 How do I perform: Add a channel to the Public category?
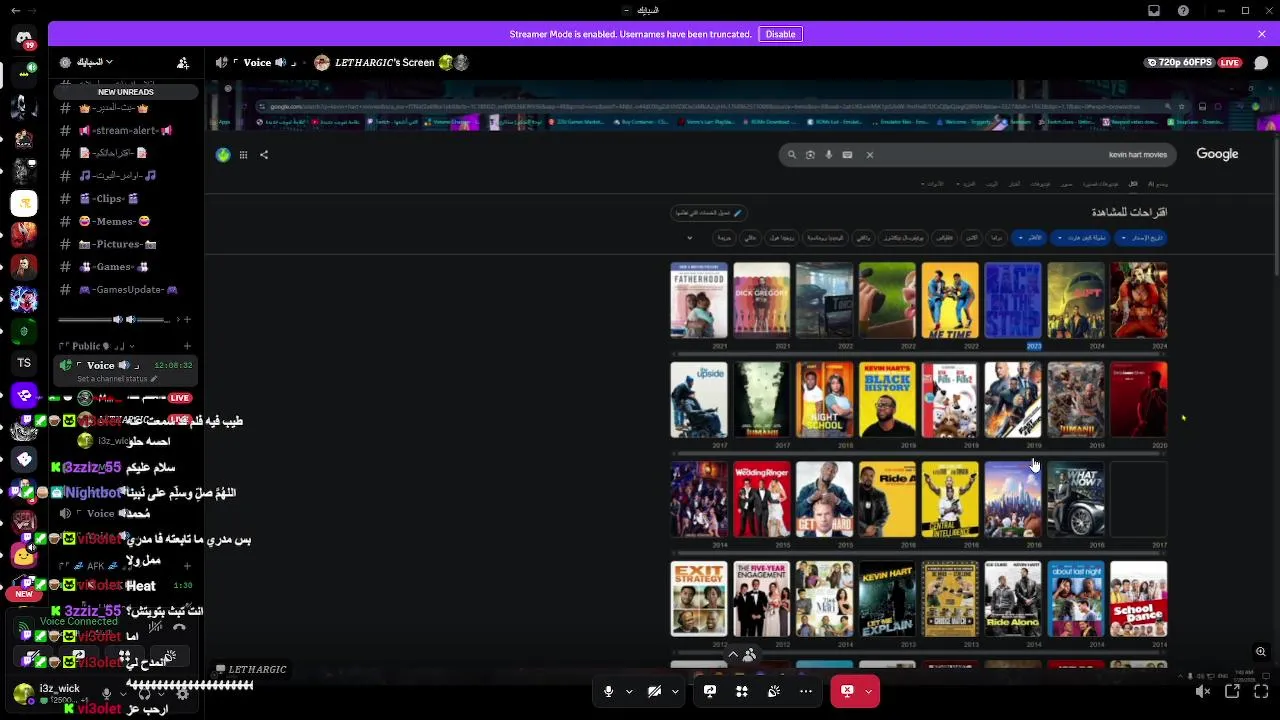click(x=187, y=346)
